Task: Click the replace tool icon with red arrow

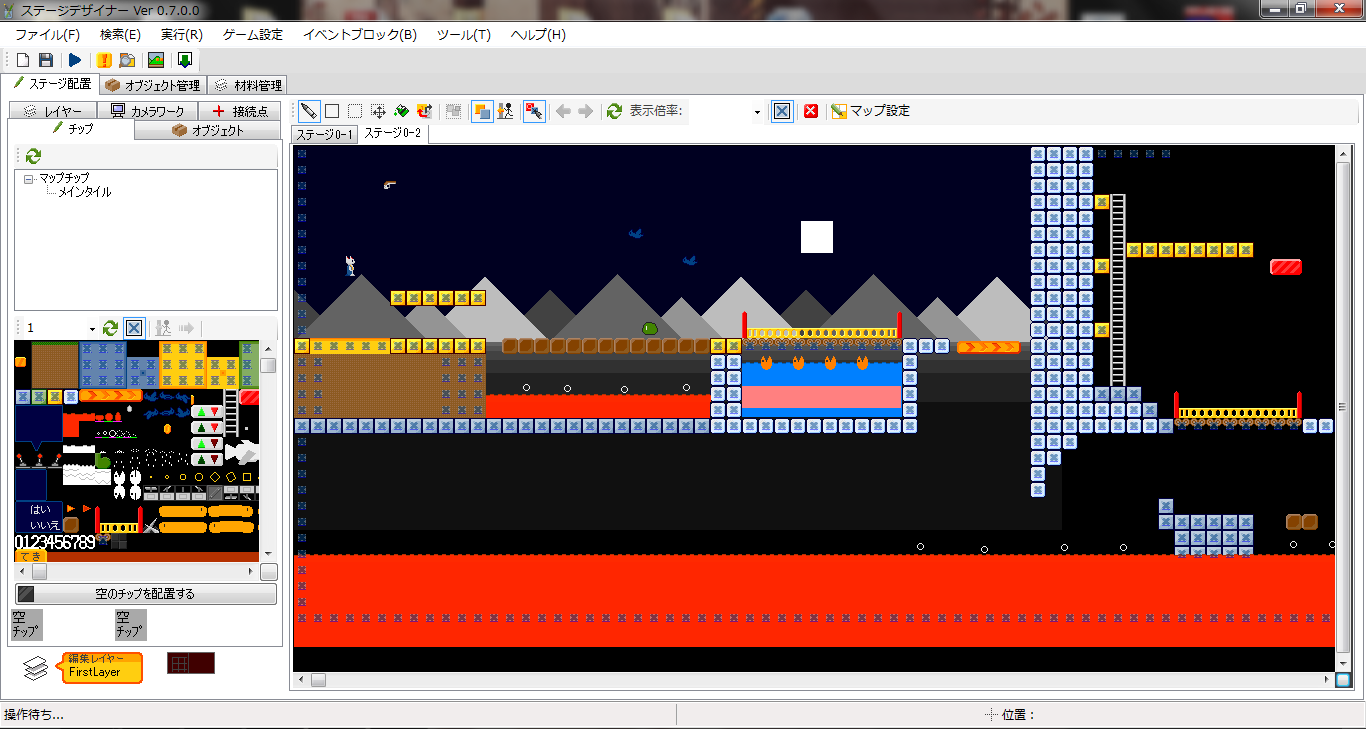Action: [x=424, y=111]
